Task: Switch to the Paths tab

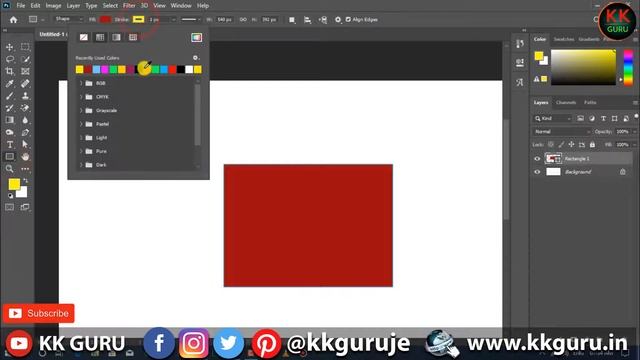Action: [x=590, y=102]
